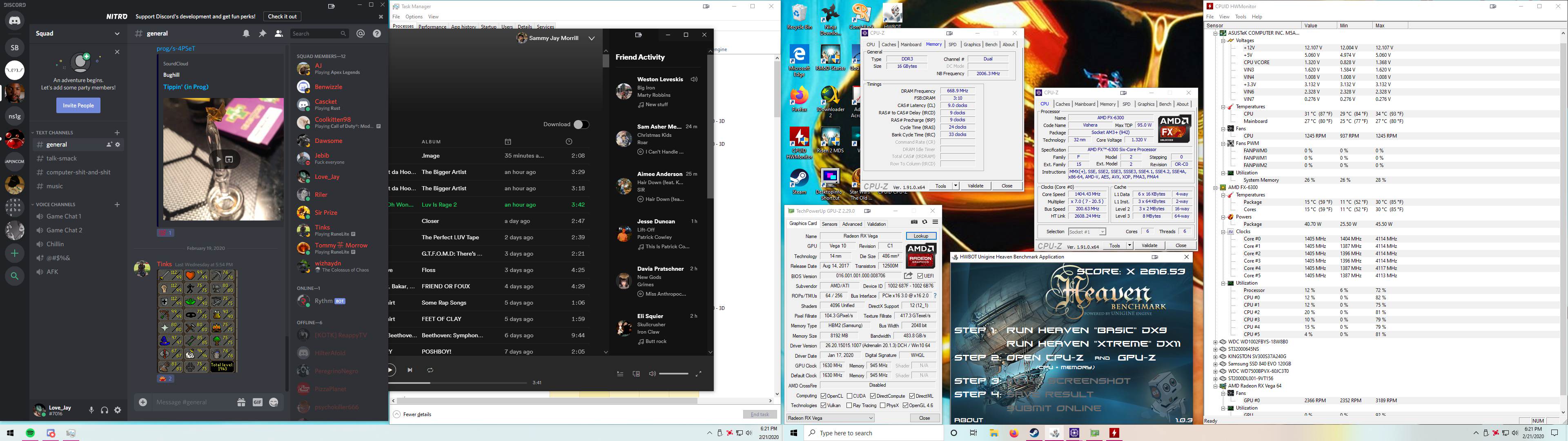Open Discord help question mark
Screen dimensions: 1568x441
click(377, 33)
